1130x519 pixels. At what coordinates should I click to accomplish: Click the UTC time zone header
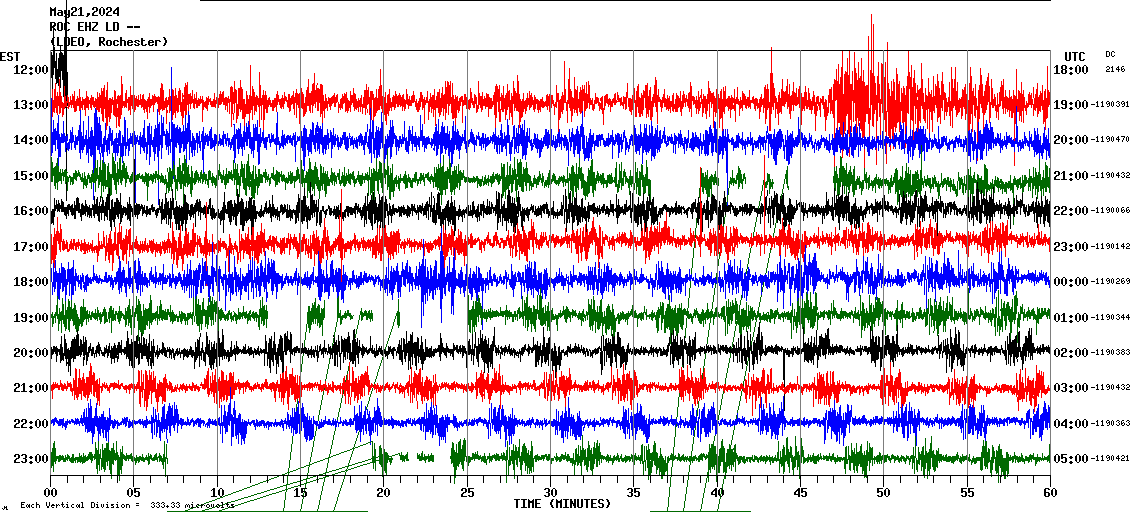coord(1074,56)
